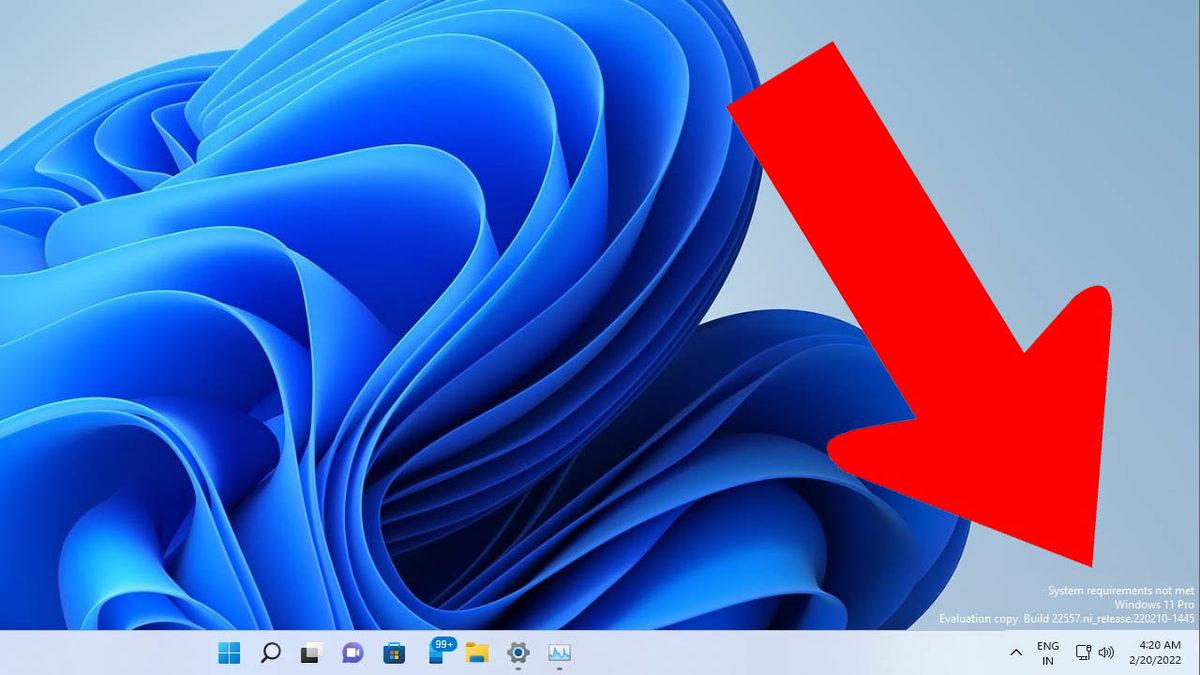Click the network icon in the system tray
1200x675 pixels.
pos(1083,652)
